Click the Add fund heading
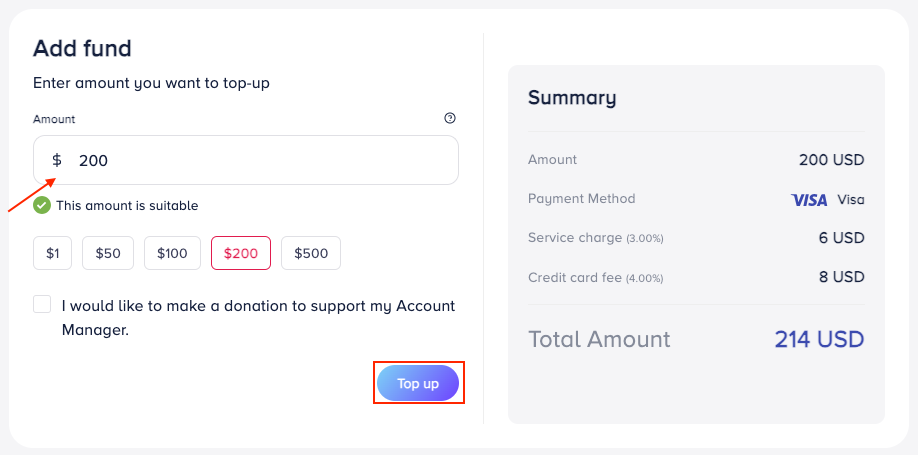This screenshot has width=918, height=455. pos(82,48)
